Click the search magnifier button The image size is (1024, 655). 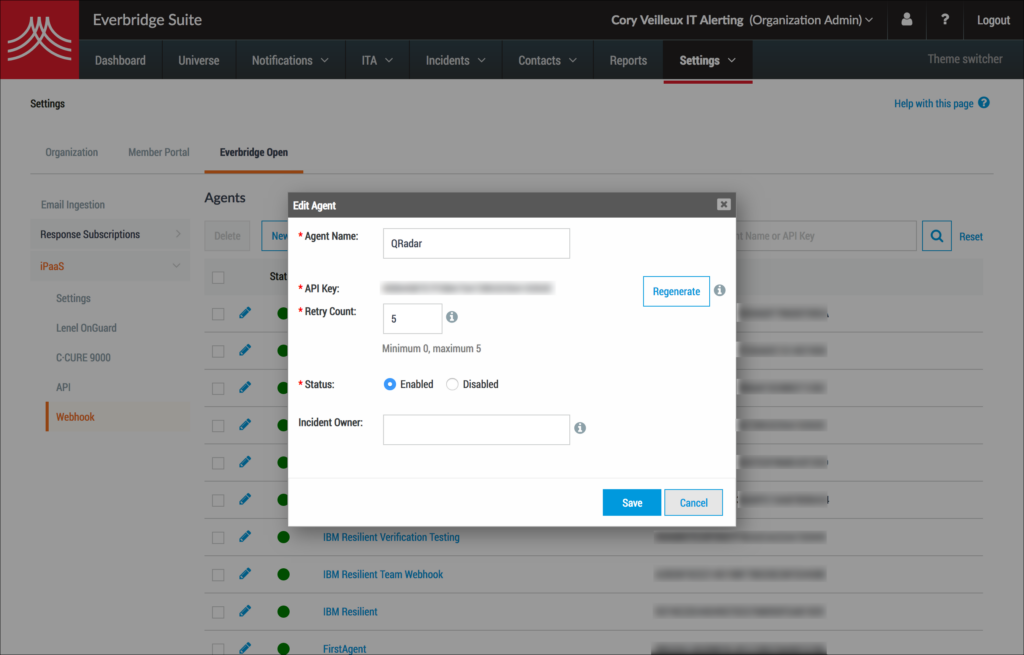(x=936, y=236)
